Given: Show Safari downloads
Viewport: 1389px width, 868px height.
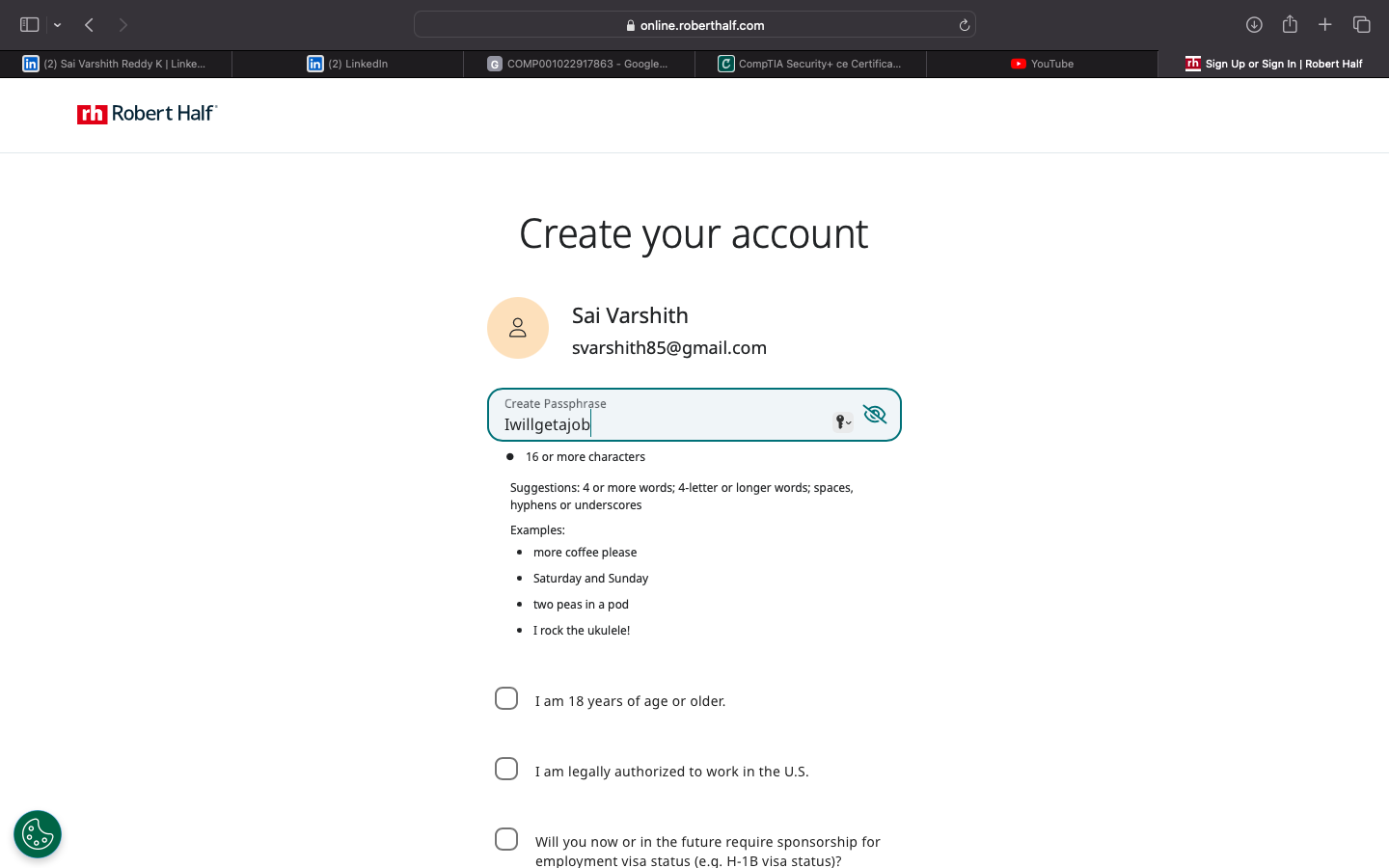Looking at the screenshot, I should [1254, 25].
